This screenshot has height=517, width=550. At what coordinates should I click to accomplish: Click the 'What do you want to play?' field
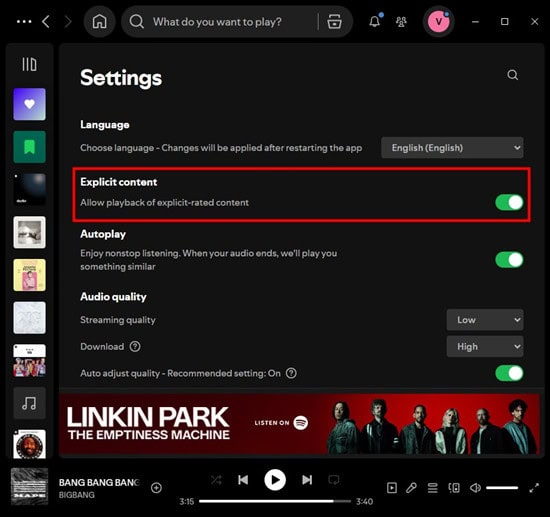(217, 22)
